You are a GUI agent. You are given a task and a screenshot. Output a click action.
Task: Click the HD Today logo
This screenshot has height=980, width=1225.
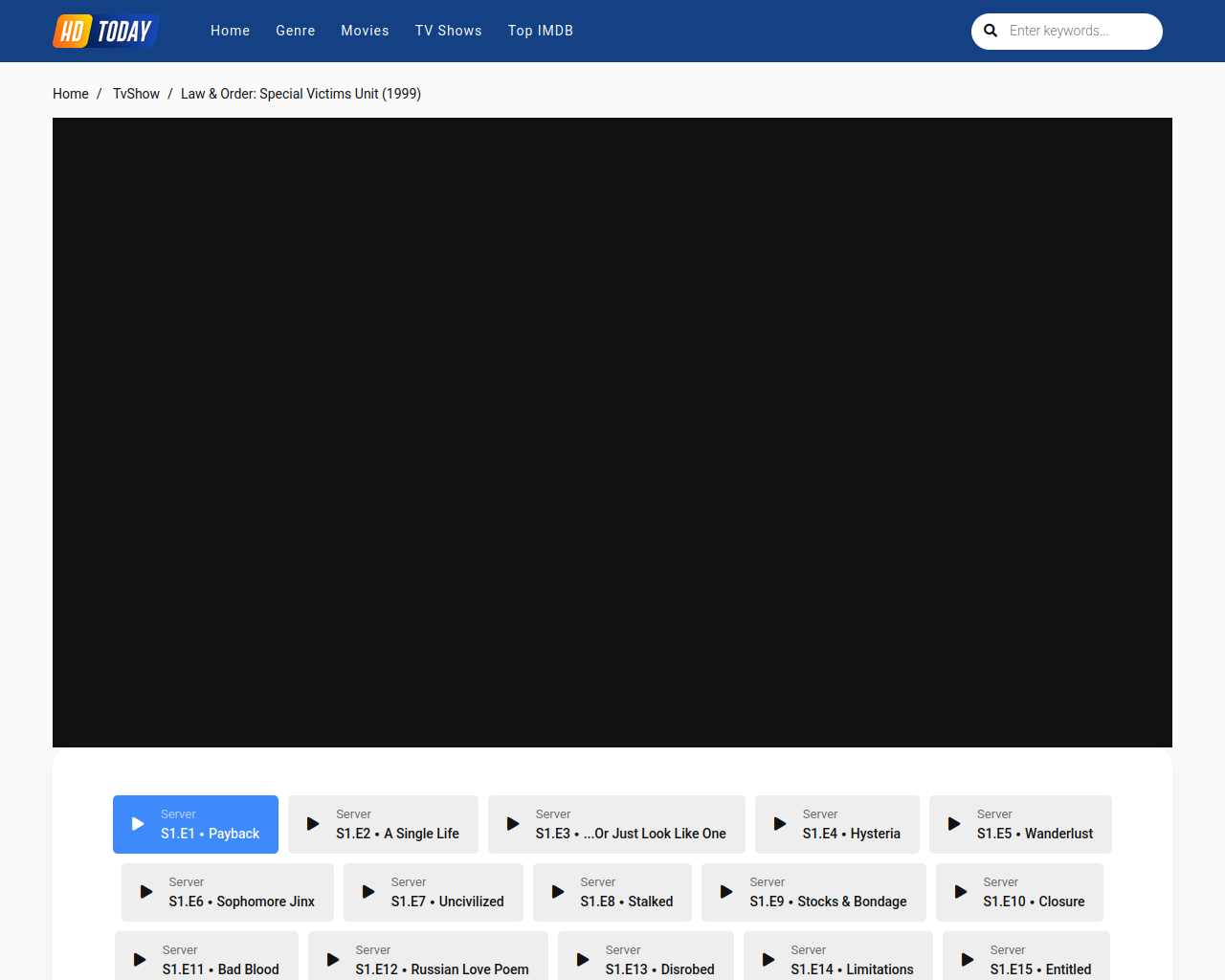pyautogui.click(x=105, y=31)
